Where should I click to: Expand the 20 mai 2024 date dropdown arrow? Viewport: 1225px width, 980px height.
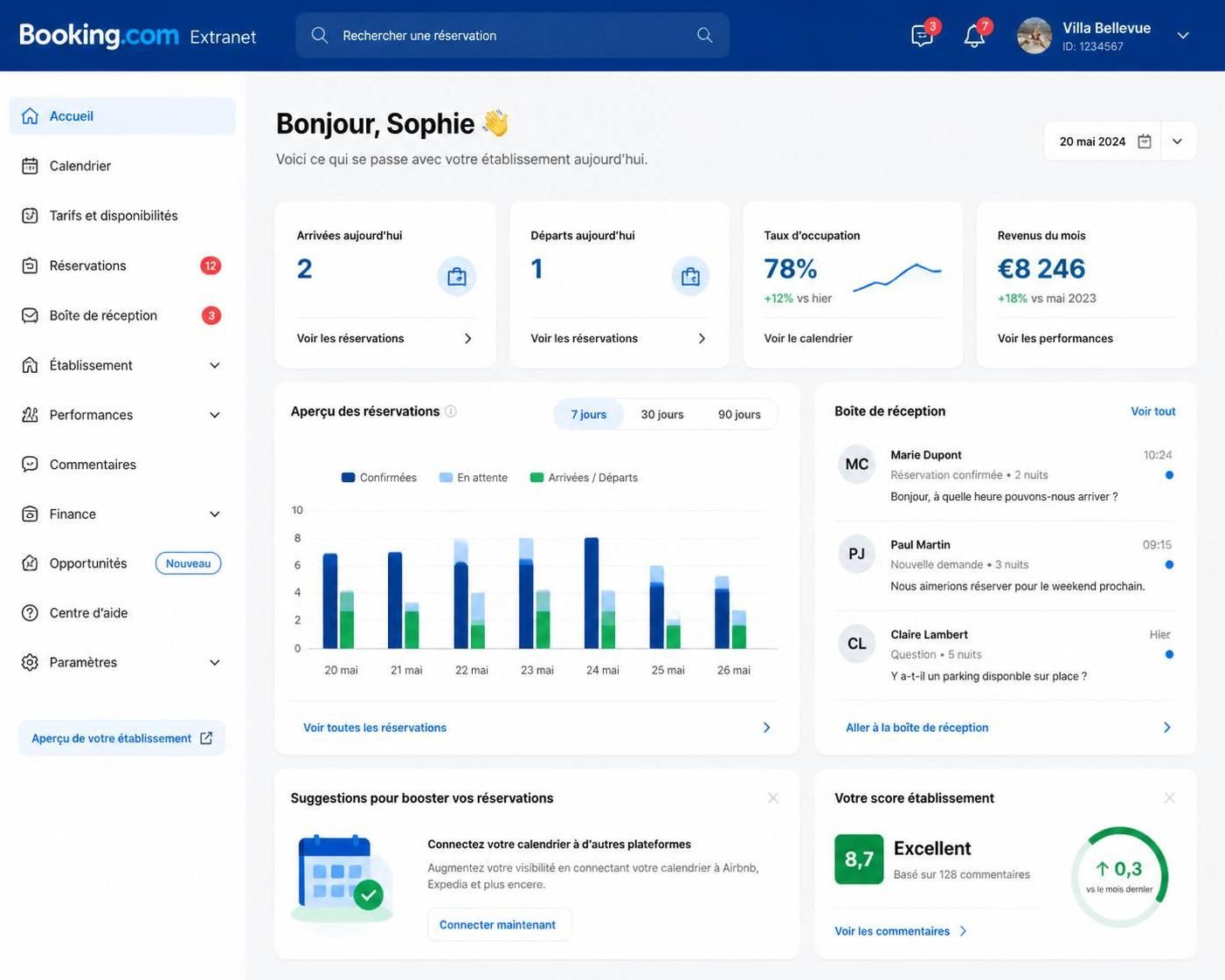tap(1178, 141)
